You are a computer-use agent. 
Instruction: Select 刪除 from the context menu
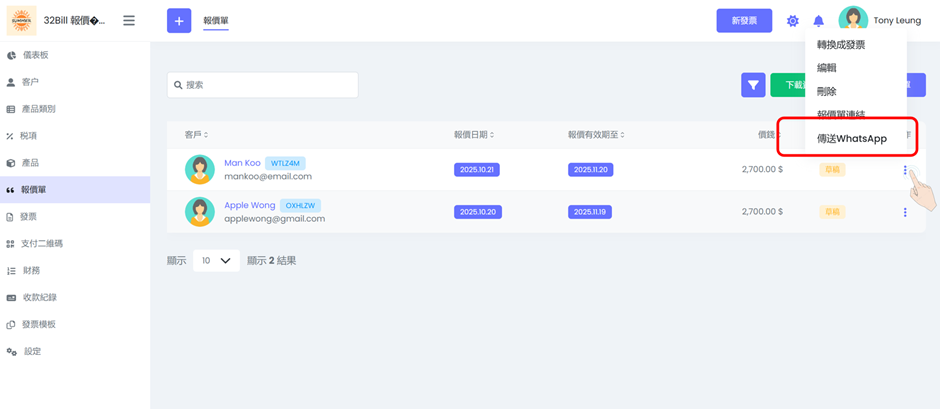pos(827,91)
